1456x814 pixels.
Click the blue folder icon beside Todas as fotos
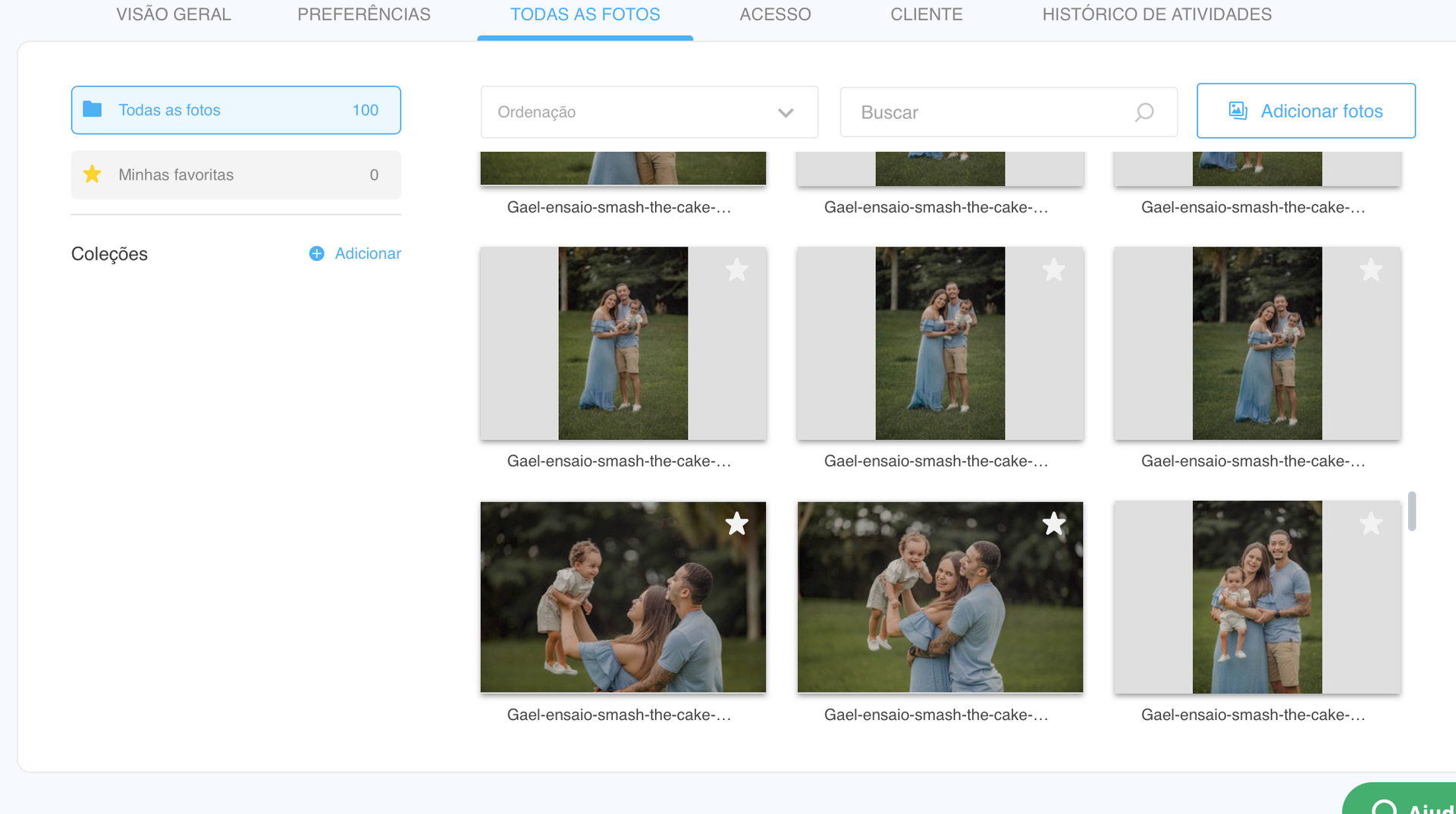(93, 109)
